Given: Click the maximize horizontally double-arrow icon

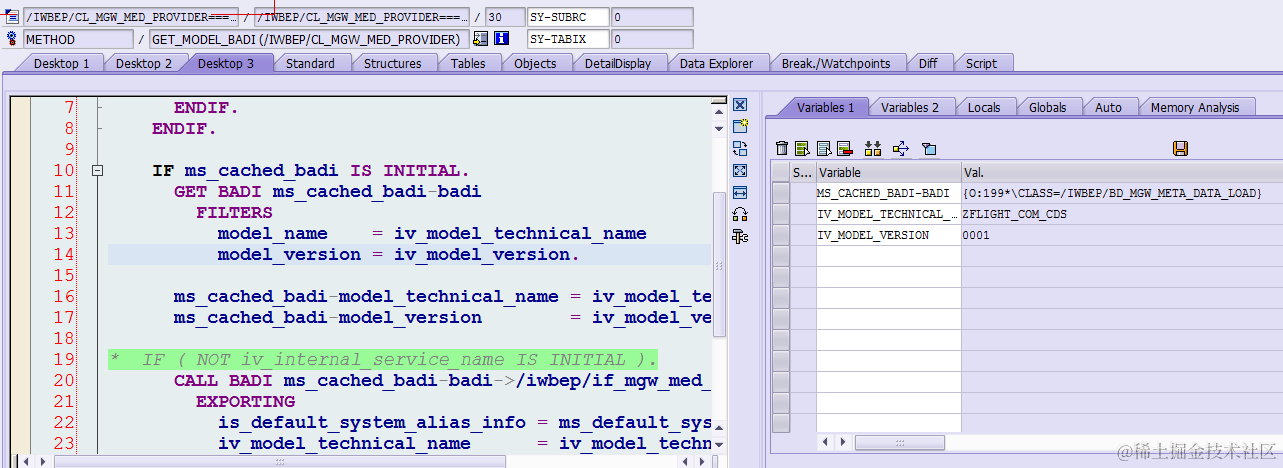Looking at the screenshot, I should coord(740,192).
